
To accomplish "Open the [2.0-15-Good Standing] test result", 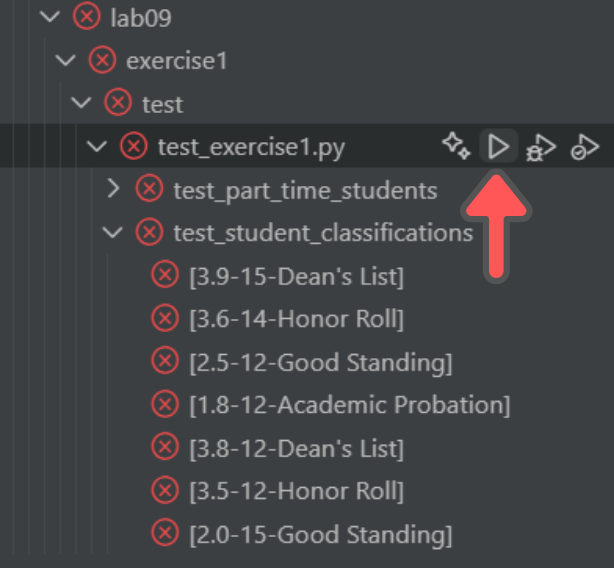I will pos(321,535).
